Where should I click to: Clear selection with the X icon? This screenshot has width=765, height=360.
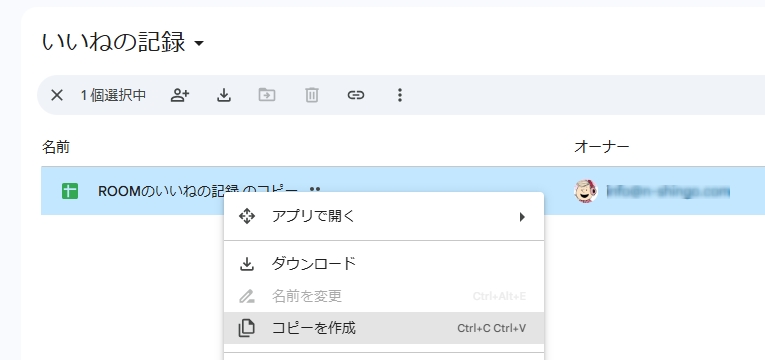[57, 95]
